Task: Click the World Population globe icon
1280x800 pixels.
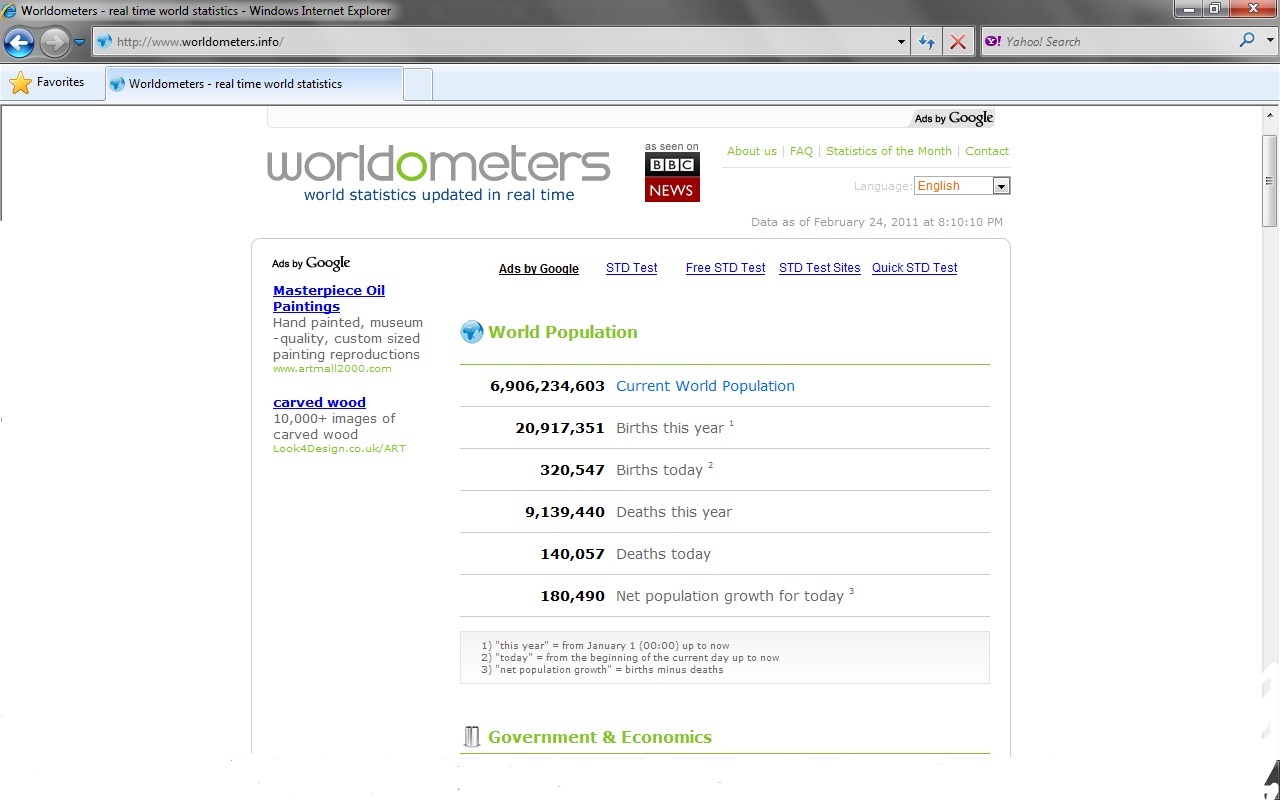Action: pos(471,332)
